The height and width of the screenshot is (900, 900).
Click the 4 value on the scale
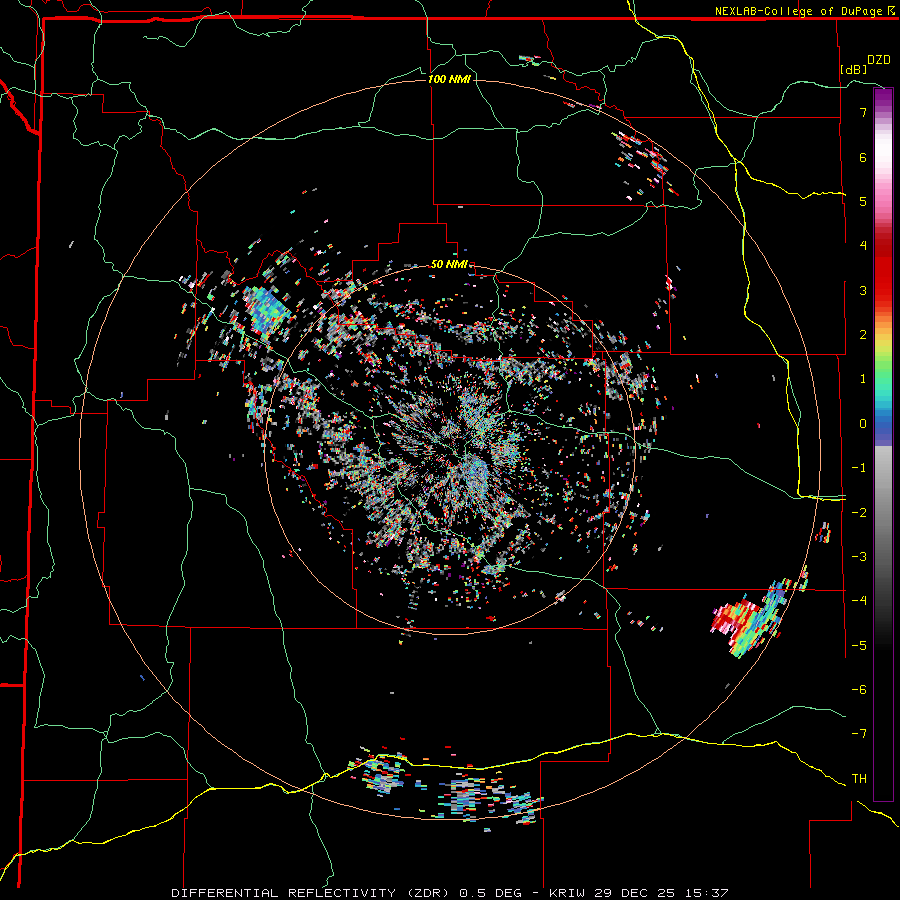pyautogui.click(x=863, y=246)
